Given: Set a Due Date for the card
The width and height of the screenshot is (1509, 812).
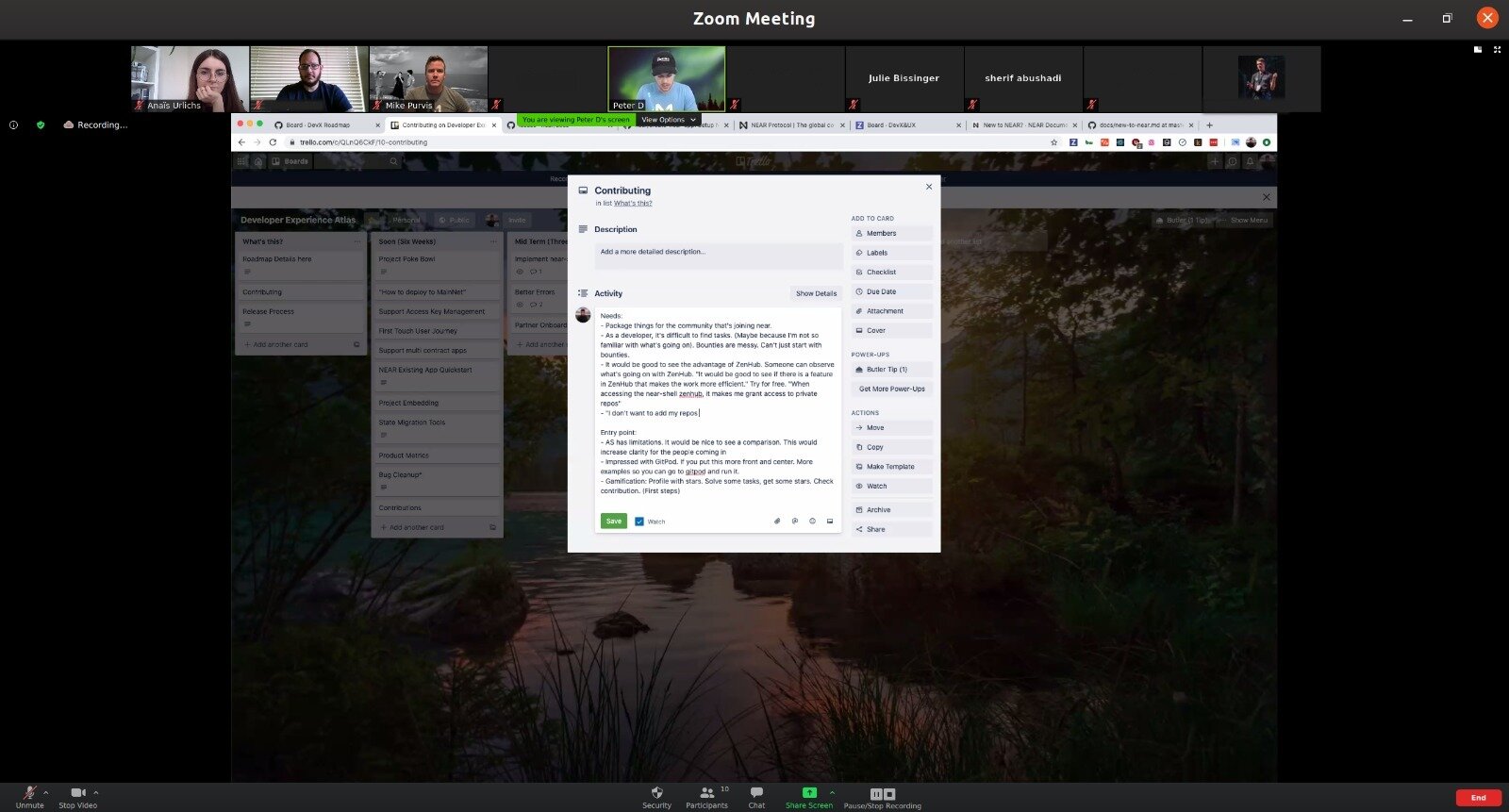Looking at the screenshot, I should 892,291.
